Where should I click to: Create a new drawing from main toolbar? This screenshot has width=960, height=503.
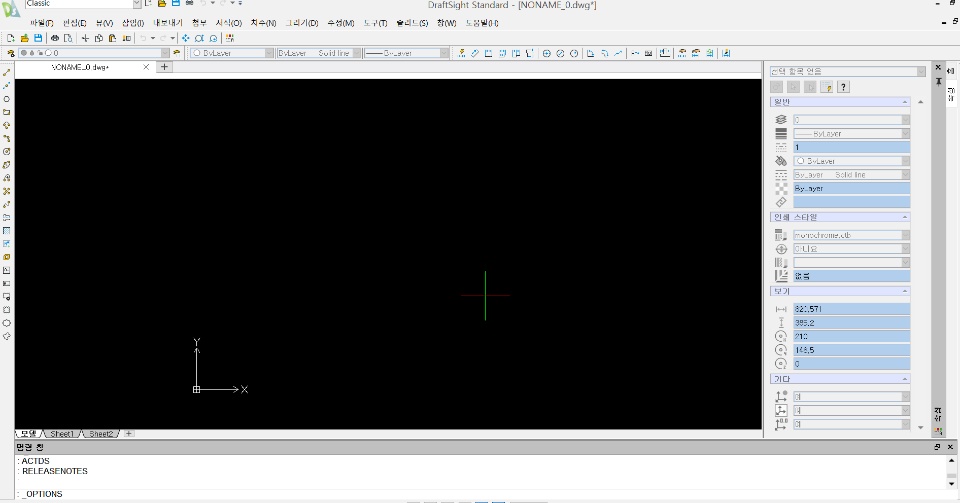(11, 38)
